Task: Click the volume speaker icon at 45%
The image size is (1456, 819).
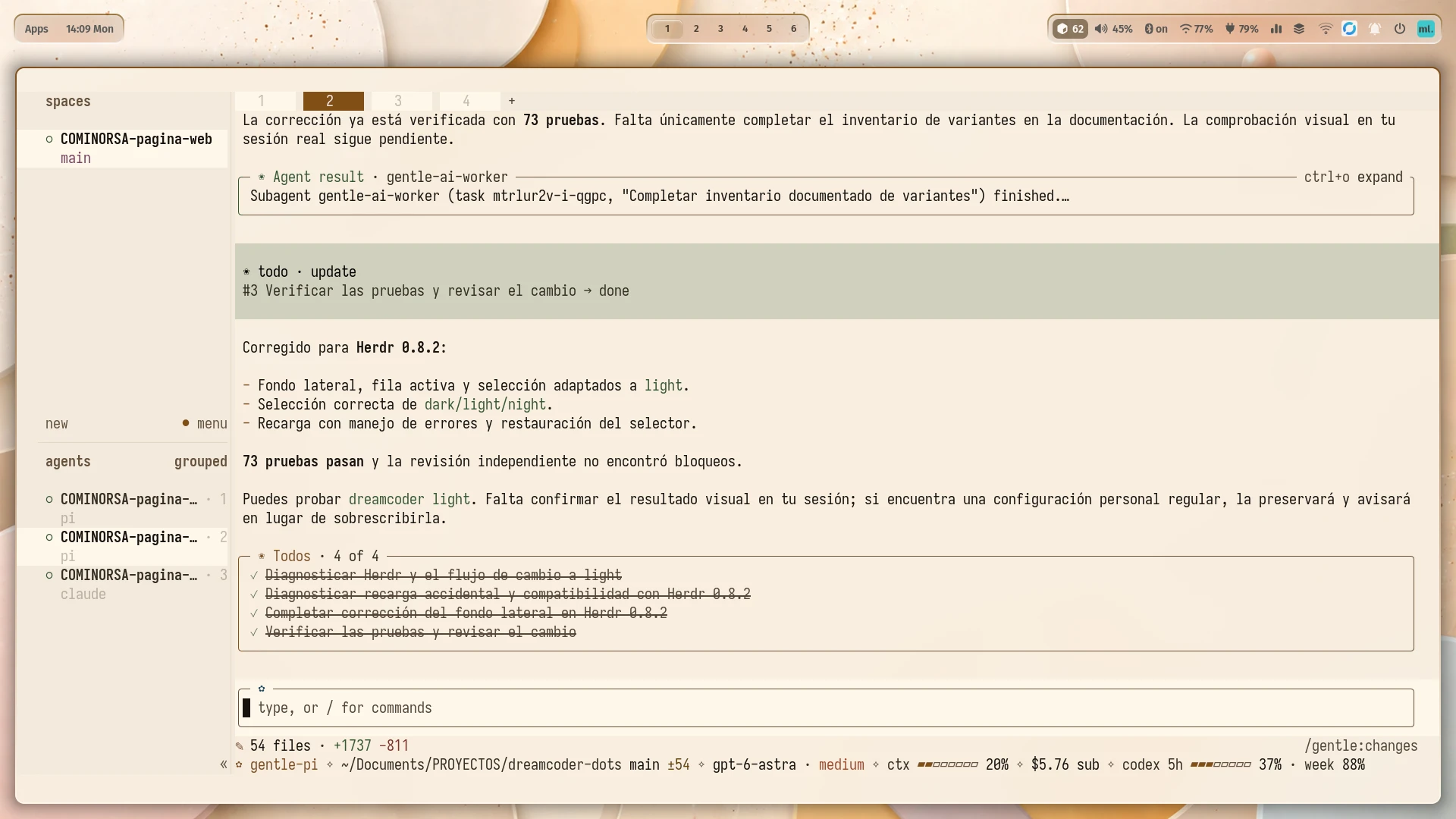Action: click(x=1101, y=29)
